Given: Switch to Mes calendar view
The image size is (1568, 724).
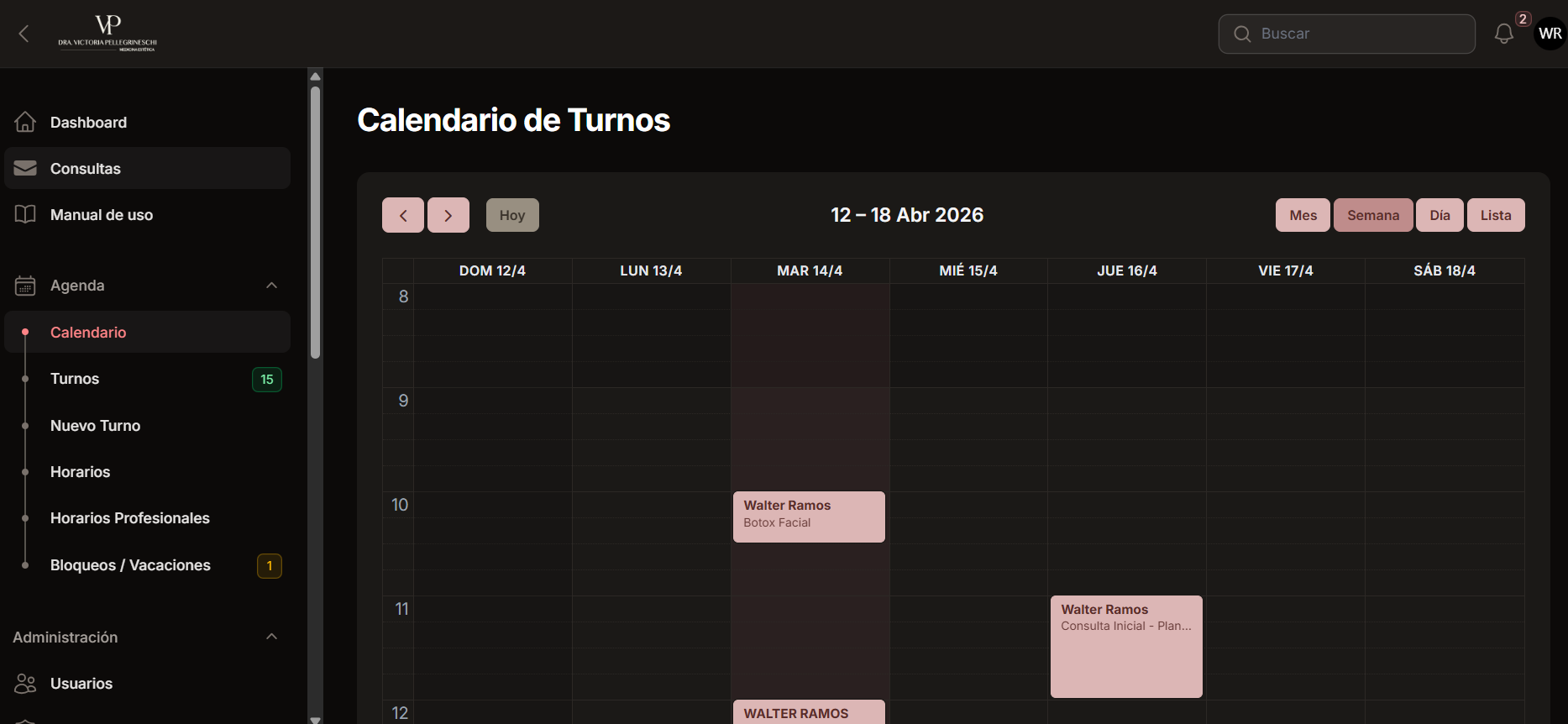Looking at the screenshot, I should click(1303, 216).
